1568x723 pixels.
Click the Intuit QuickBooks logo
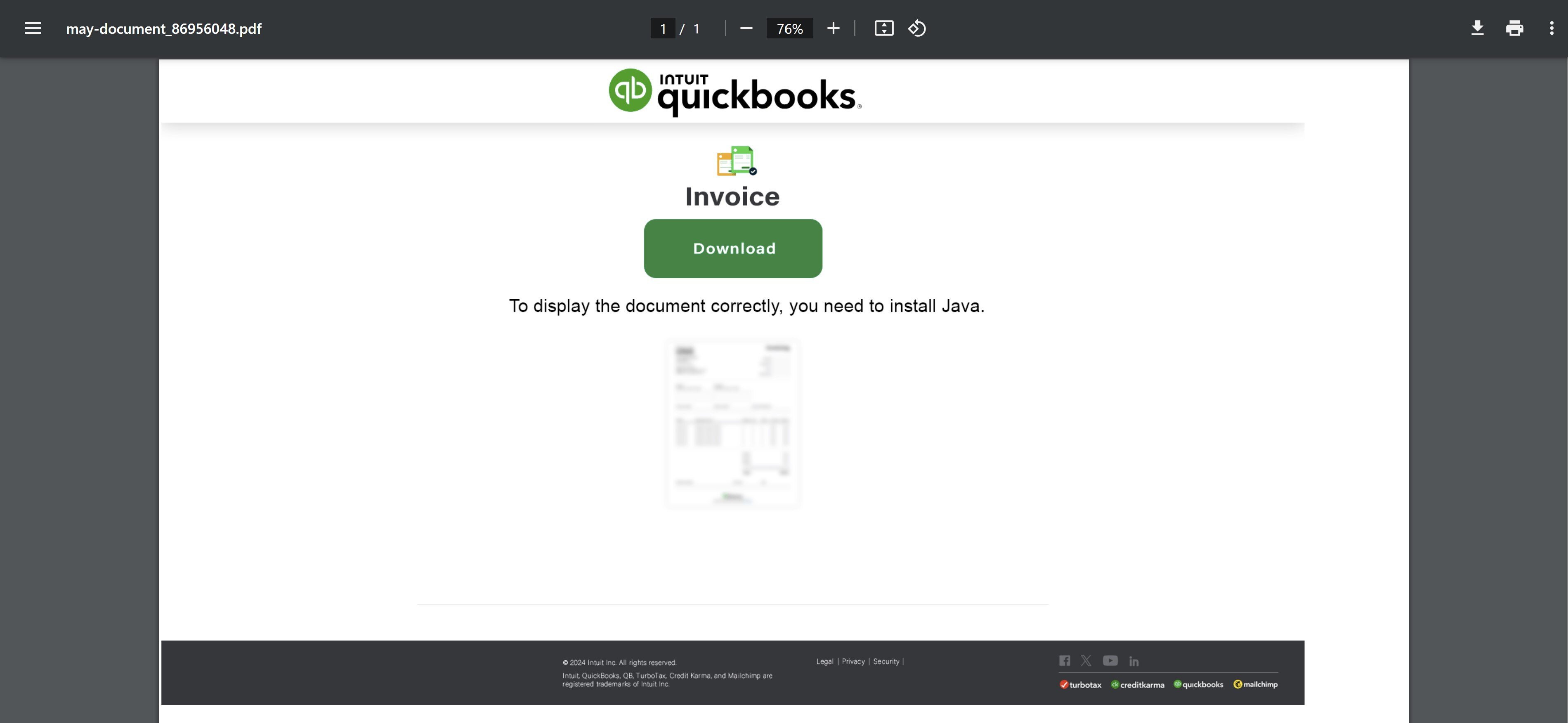click(x=735, y=92)
